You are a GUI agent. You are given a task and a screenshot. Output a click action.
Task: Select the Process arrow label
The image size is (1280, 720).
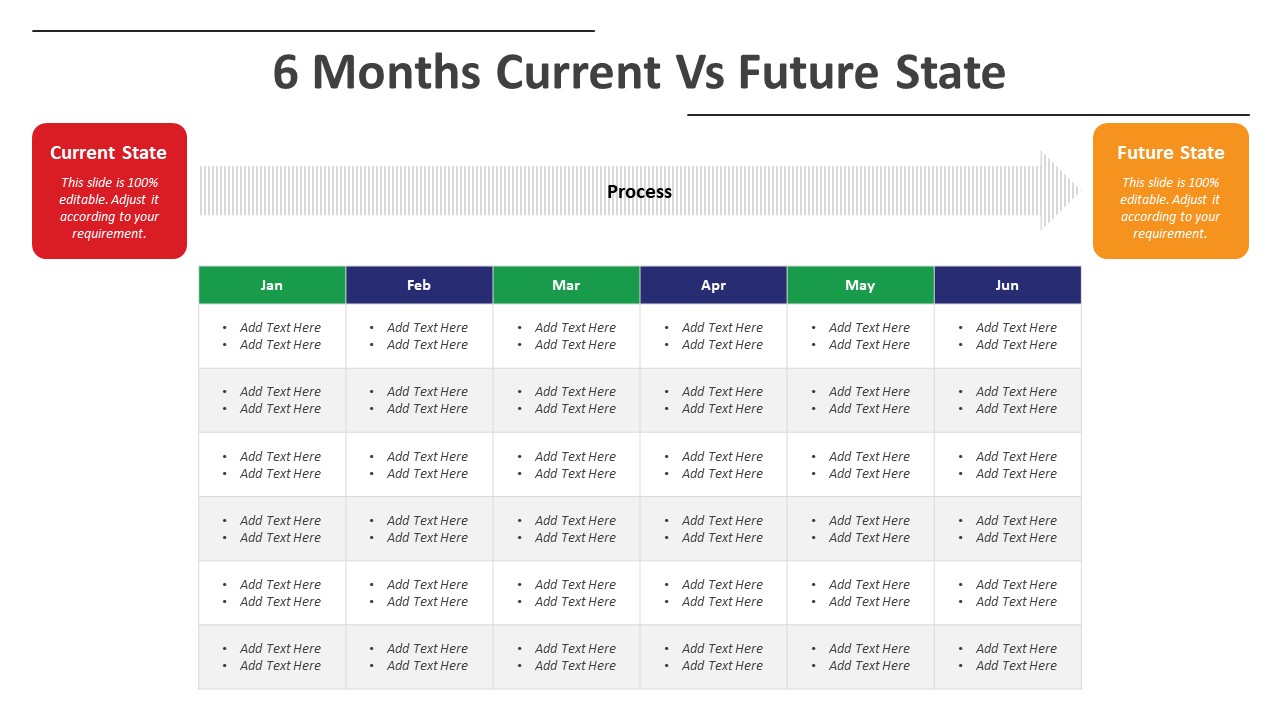tap(639, 192)
